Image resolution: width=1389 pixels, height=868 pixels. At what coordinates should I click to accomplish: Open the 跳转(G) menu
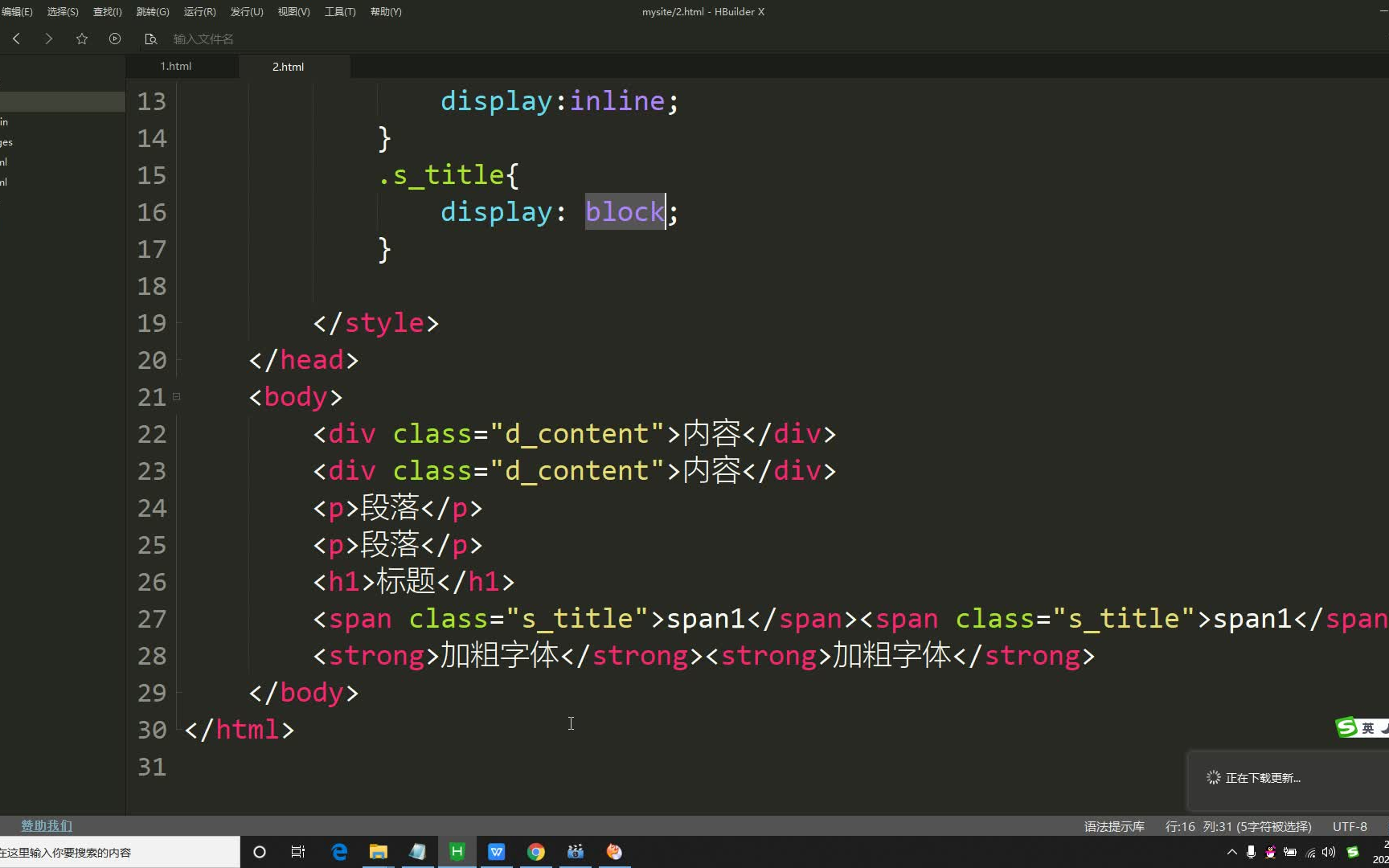click(153, 12)
